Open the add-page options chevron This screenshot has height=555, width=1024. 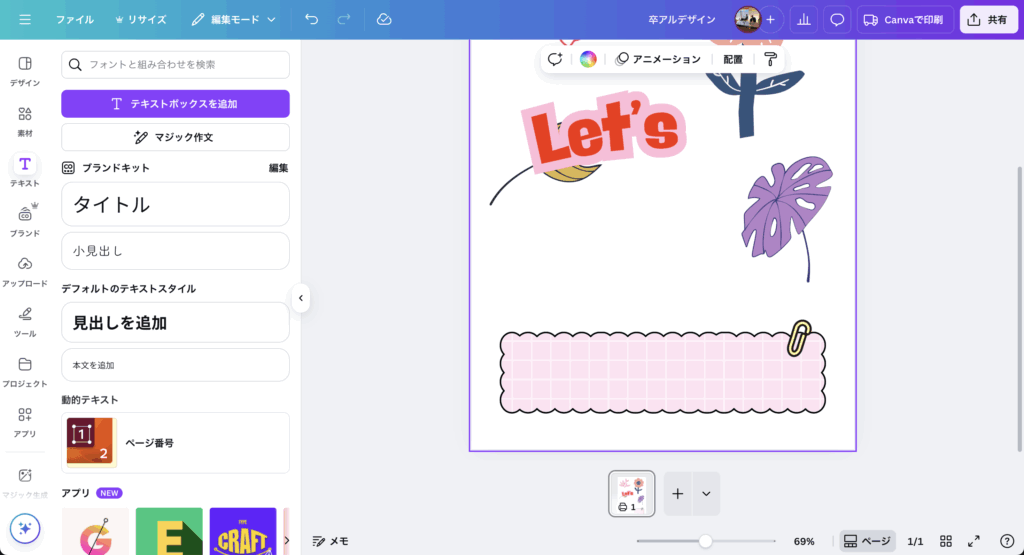[x=706, y=493]
